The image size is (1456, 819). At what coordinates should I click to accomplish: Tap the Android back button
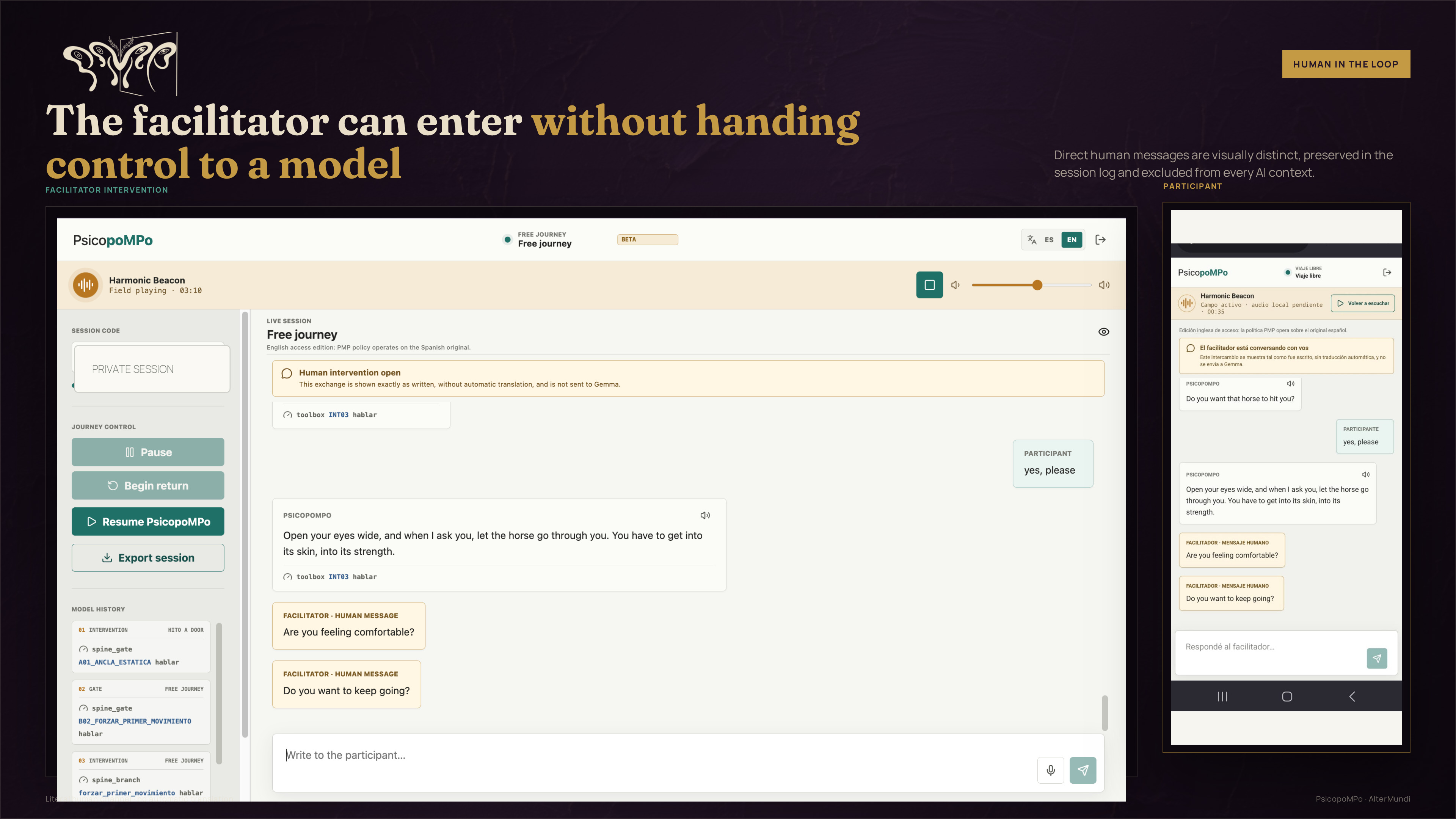click(x=1352, y=697)
